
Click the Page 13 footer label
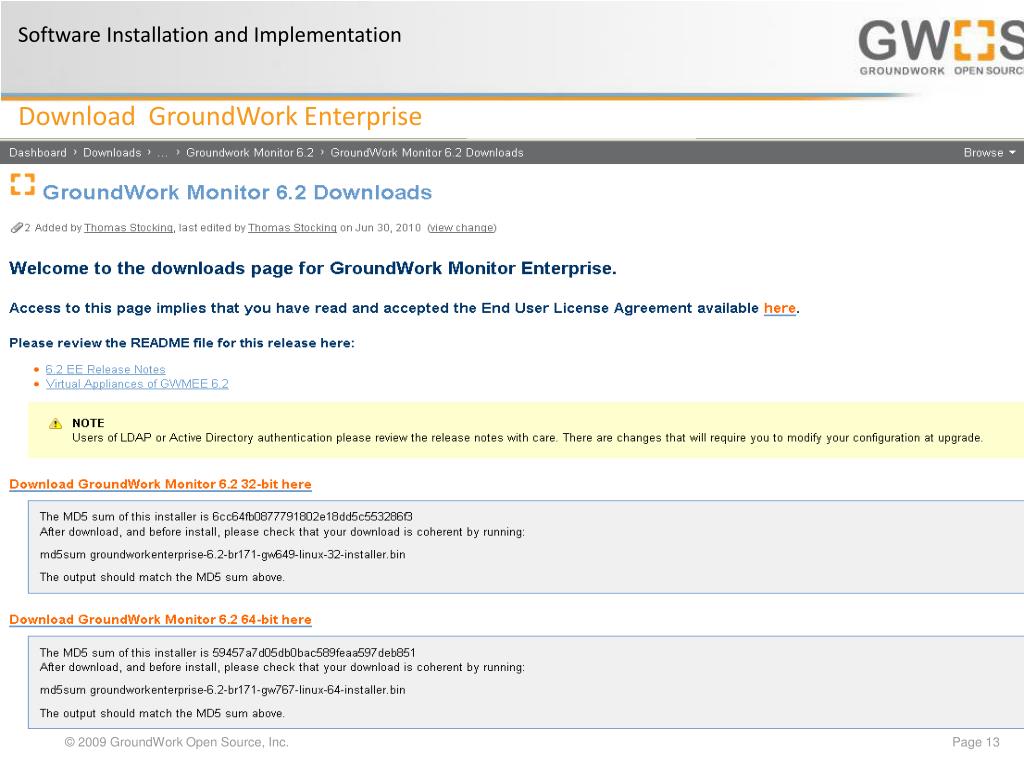[x=976, y=742]
